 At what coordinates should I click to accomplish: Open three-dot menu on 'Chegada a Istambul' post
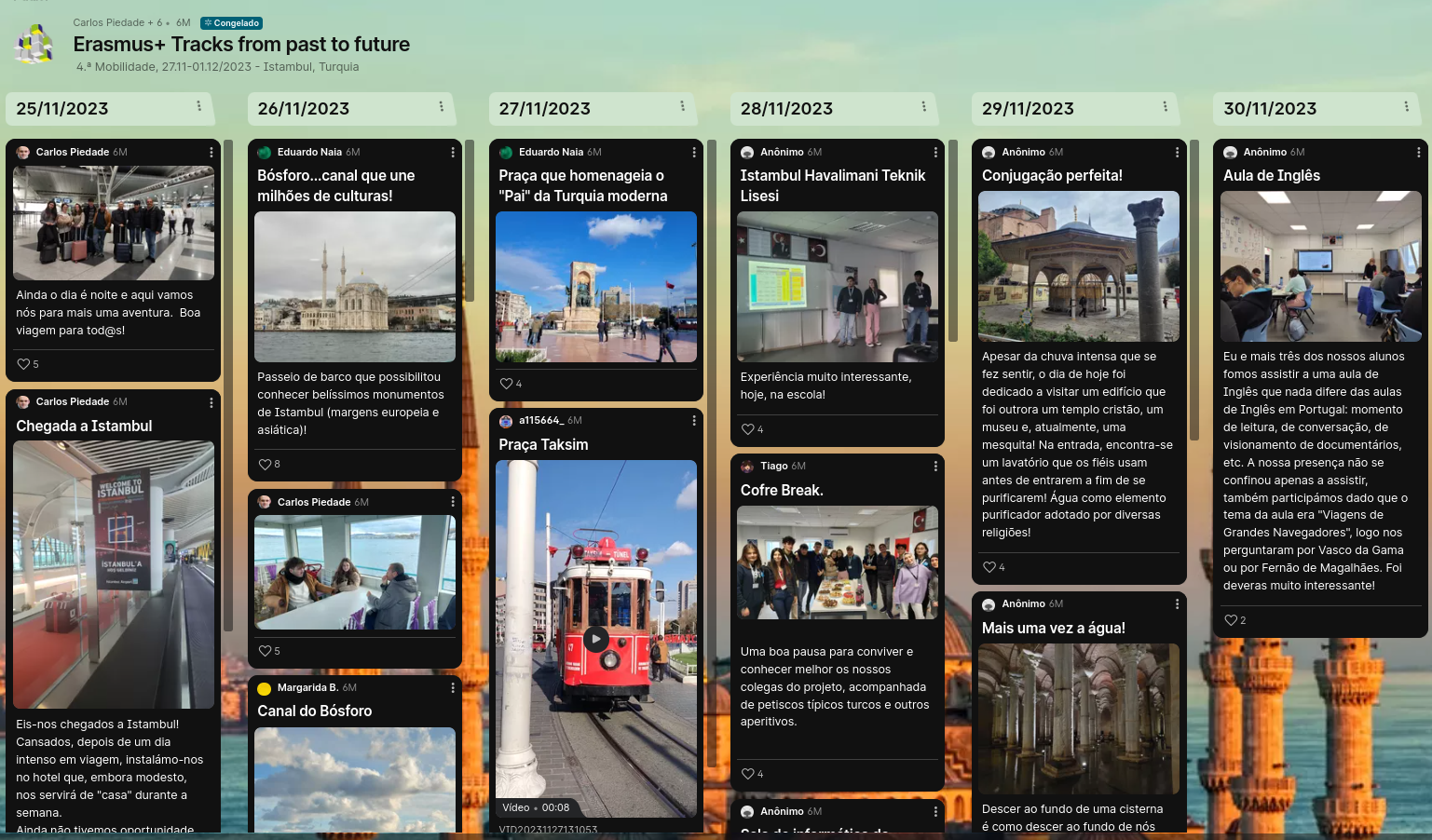click(x=211, y=402)
